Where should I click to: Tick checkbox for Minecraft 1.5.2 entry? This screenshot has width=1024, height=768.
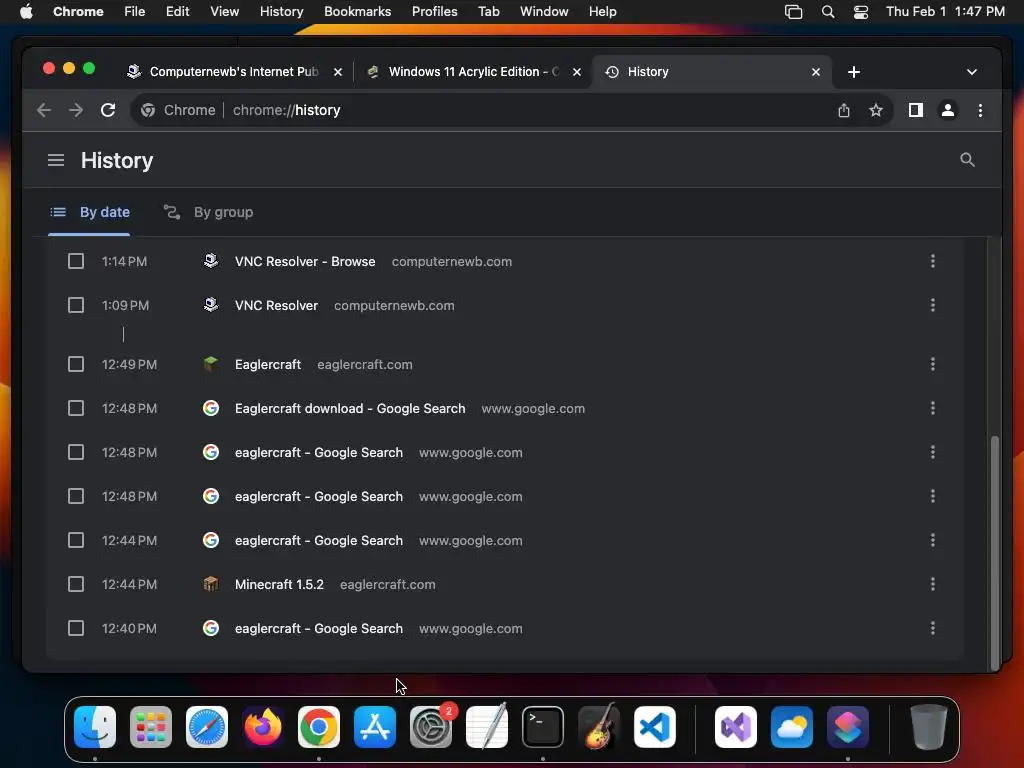(x=76, y=584)
